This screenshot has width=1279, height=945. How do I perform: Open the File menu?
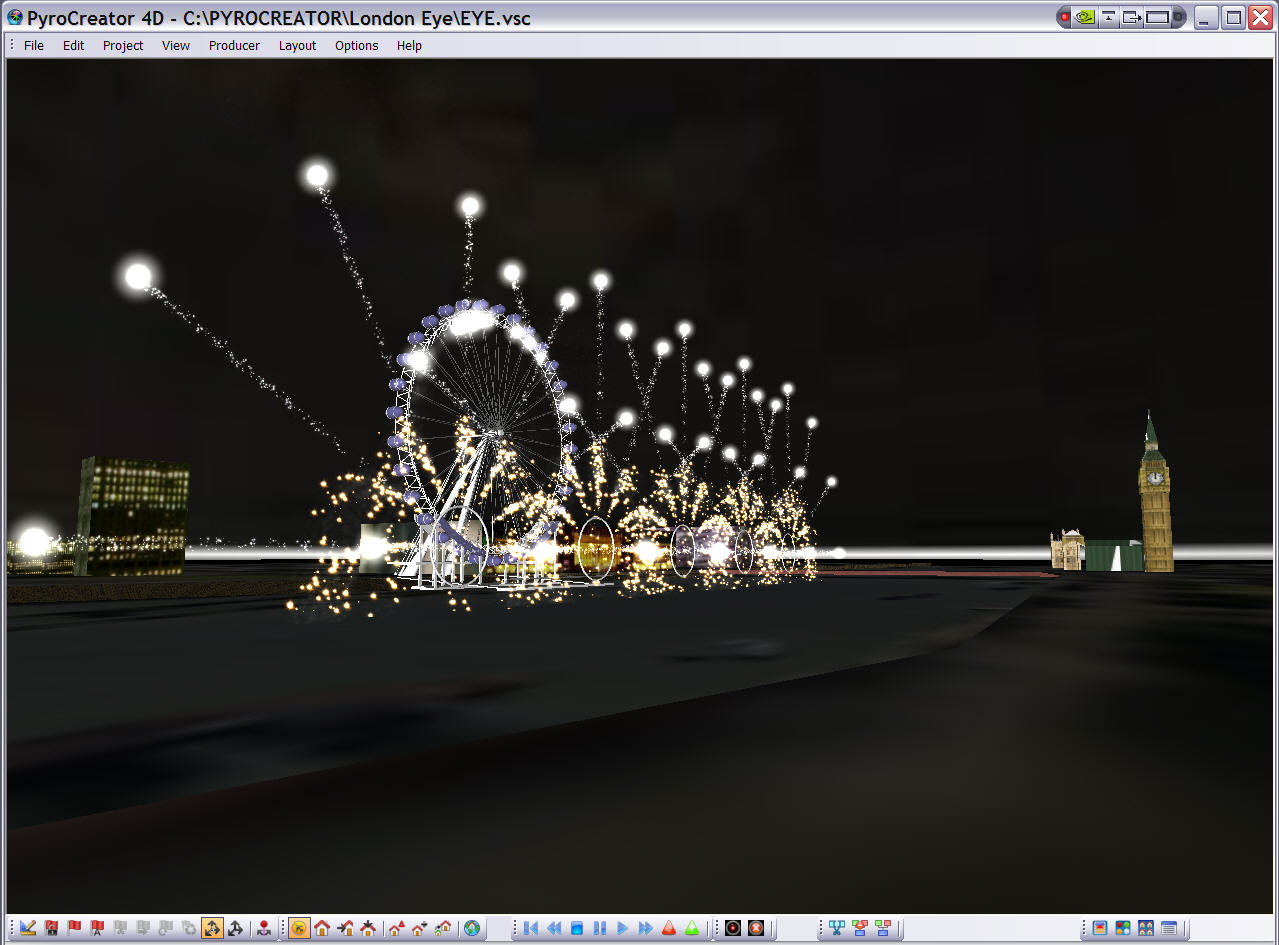[x=34, y=45]
